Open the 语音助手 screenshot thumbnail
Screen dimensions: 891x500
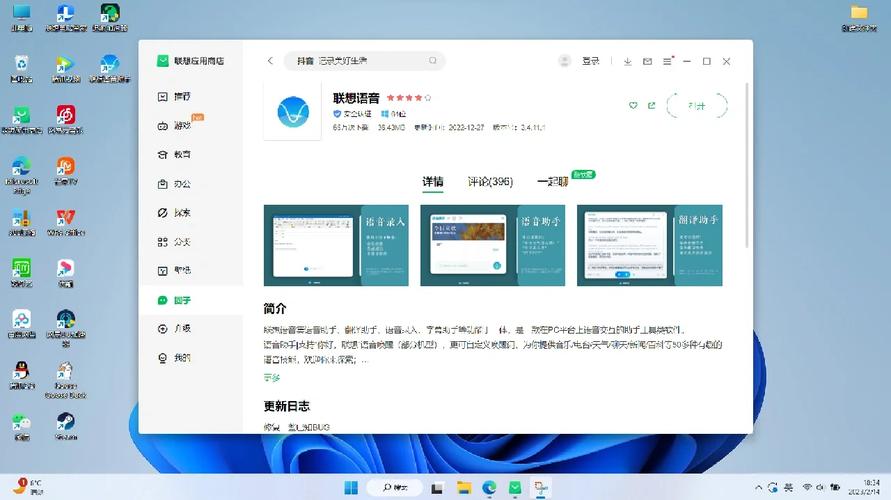pyautogui.click(x=493, y=245)
